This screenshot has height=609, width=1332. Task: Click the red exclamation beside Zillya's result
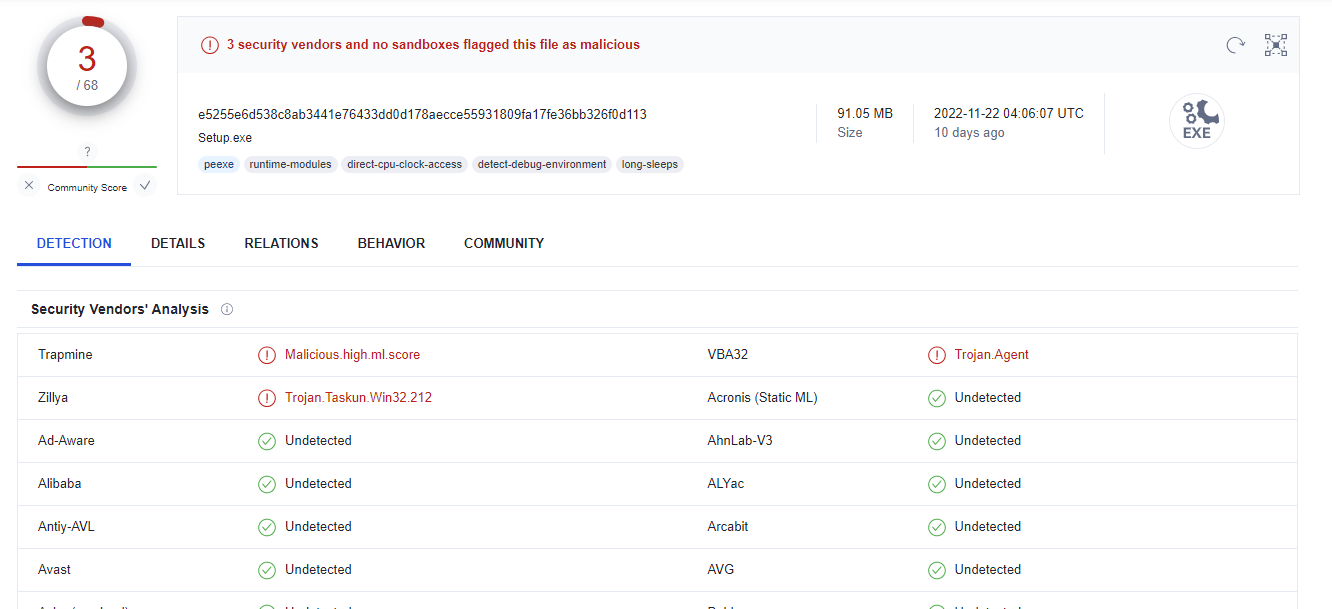(267, 397)
